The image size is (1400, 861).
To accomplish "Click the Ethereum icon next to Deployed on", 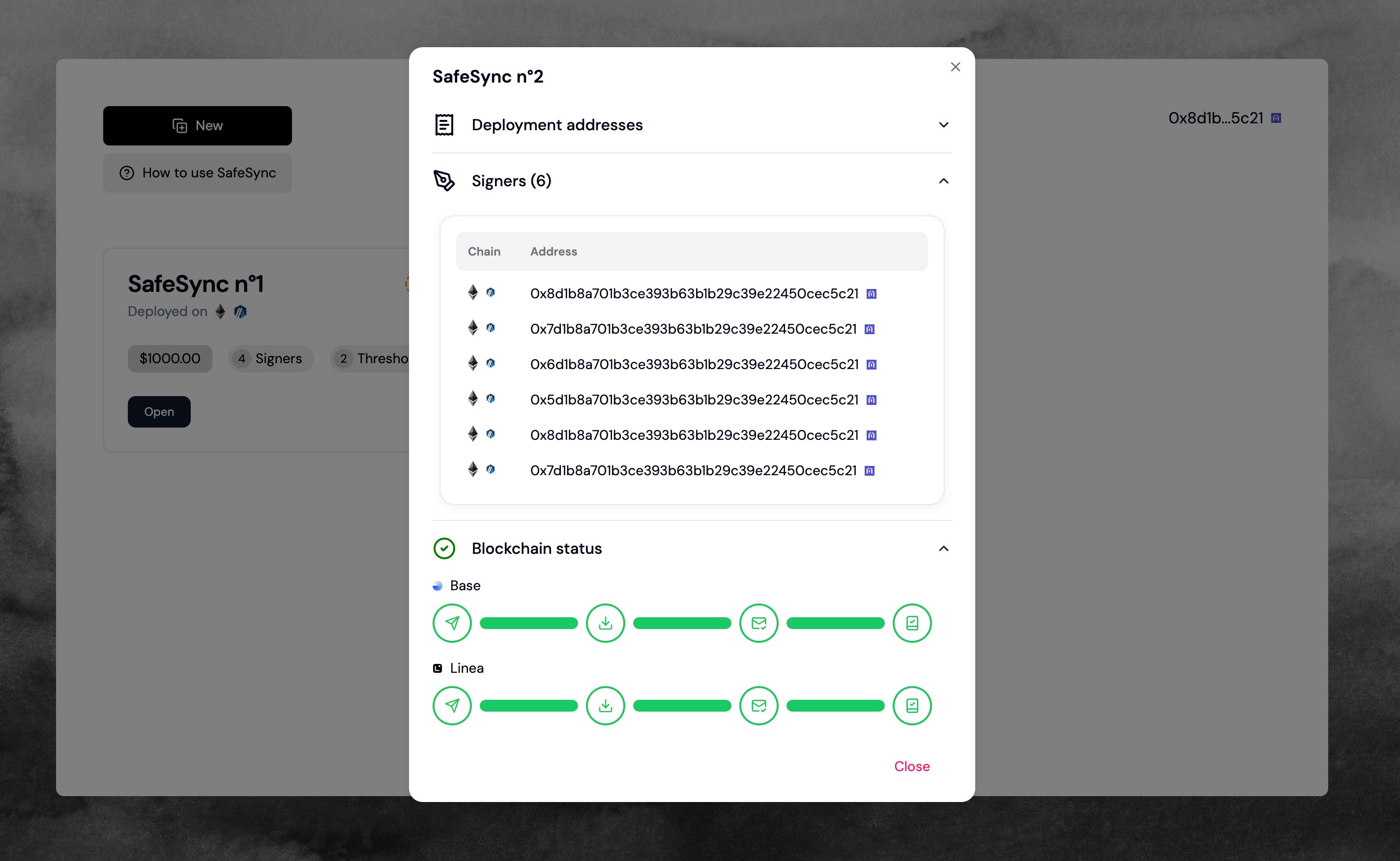I will click(x=220, y=312).
